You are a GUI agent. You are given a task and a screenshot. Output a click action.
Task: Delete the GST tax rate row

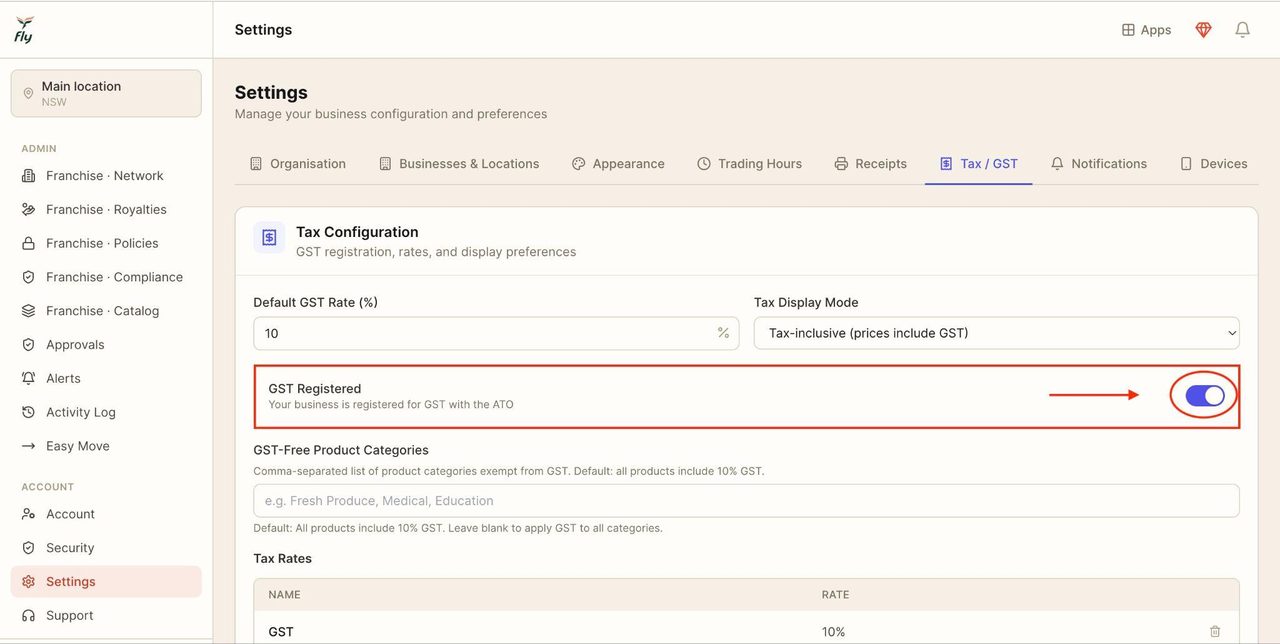click(1215, 632)
